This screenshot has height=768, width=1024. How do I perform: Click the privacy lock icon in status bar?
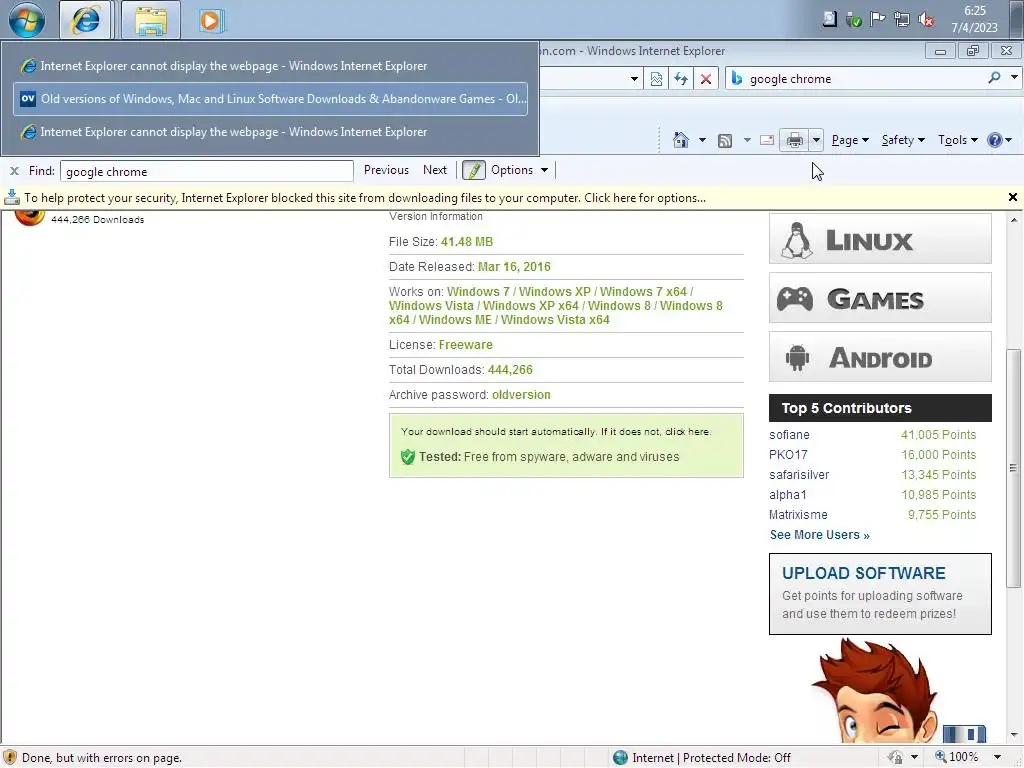pyautogui.click(x=895, y=758)
